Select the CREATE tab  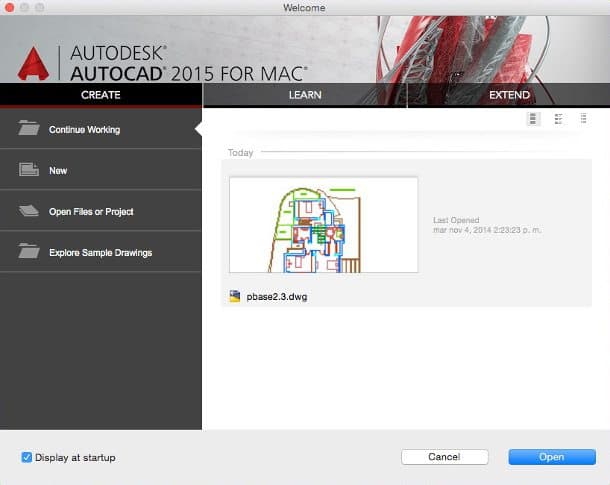pyautogui.click(x=100, y=95)
